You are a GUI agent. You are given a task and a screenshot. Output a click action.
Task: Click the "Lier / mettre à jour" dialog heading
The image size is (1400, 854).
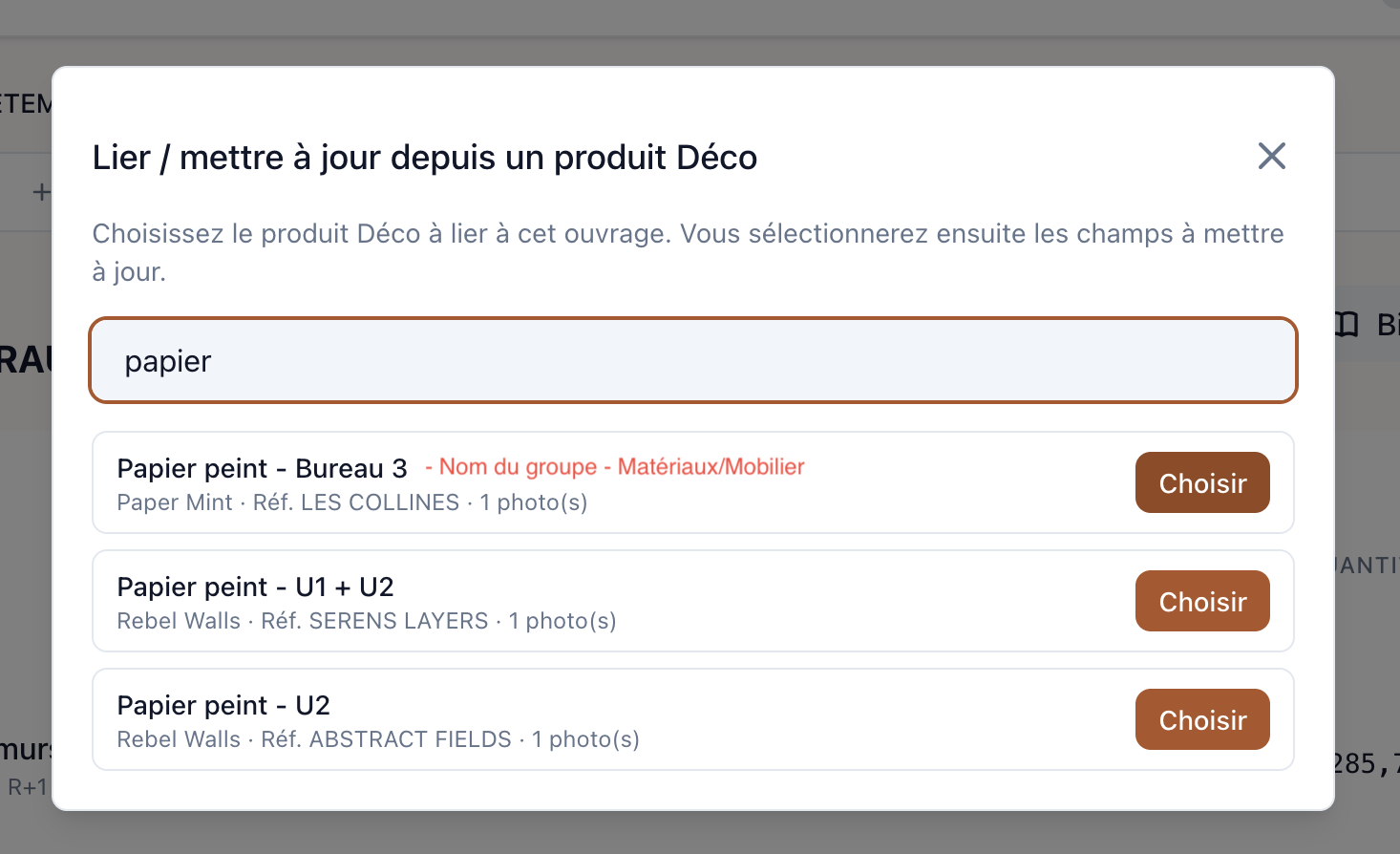425,158
